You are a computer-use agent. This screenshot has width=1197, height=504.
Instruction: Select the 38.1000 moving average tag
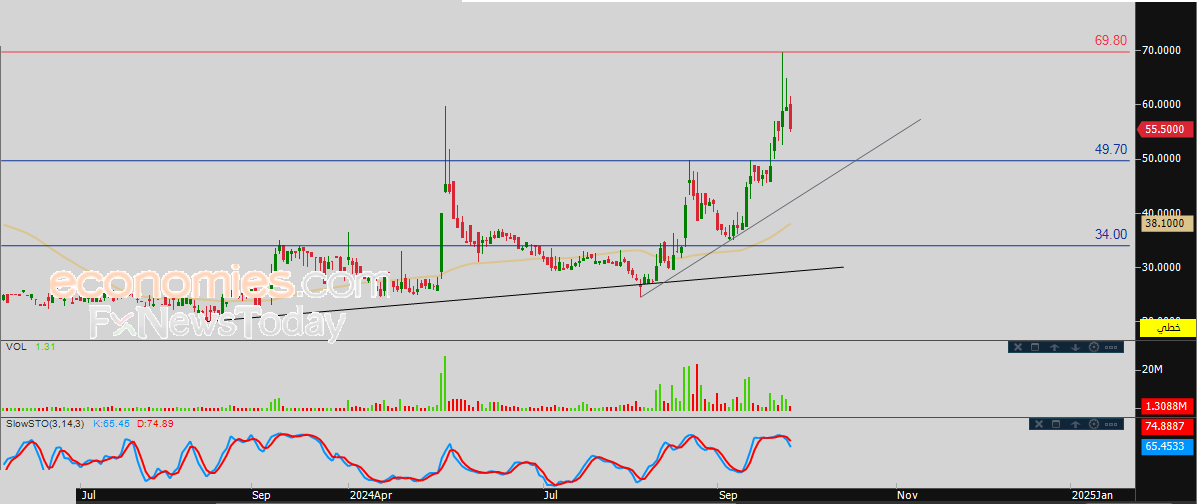pyautogui.click(x=1167, y=224)
